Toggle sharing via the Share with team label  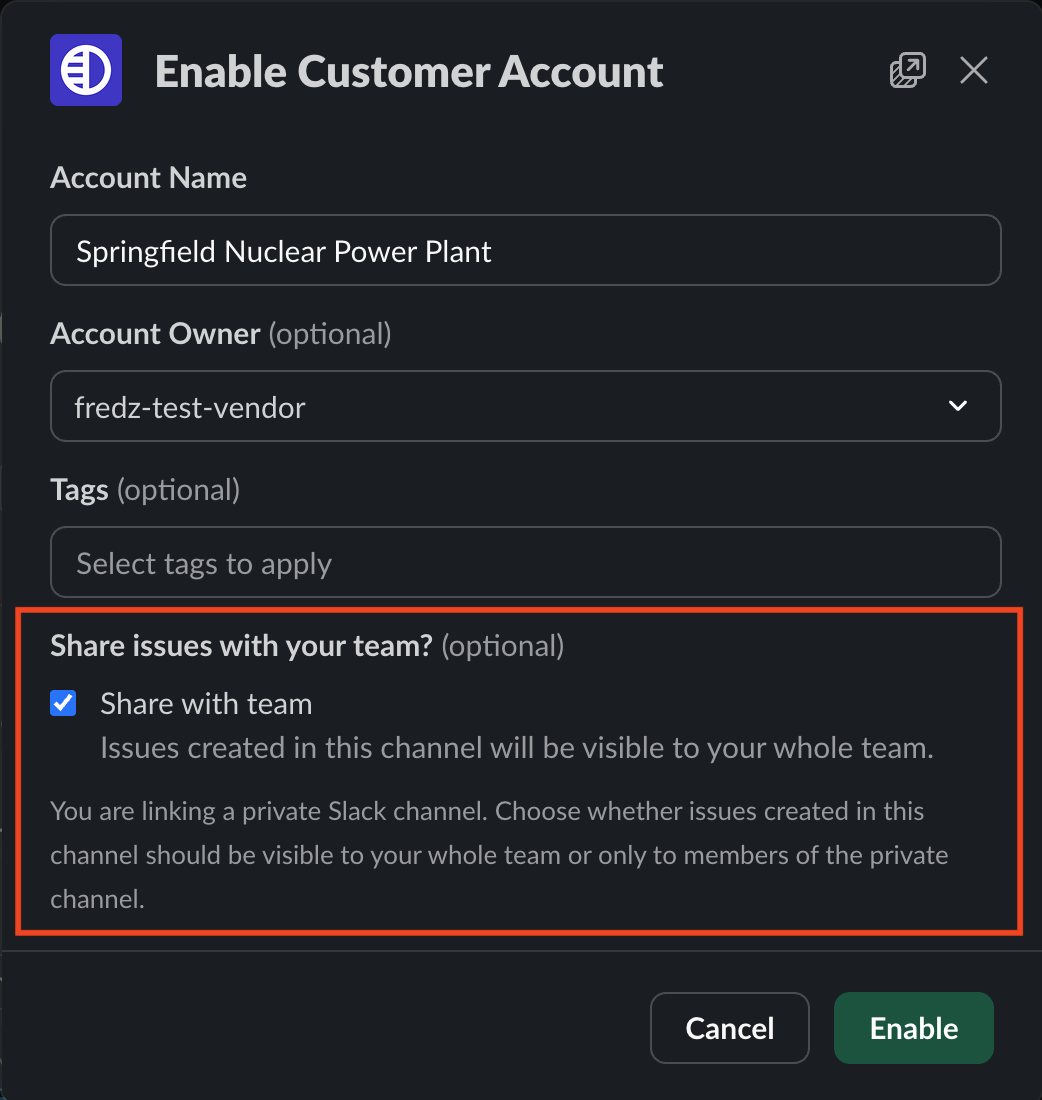tap(206, 704)
